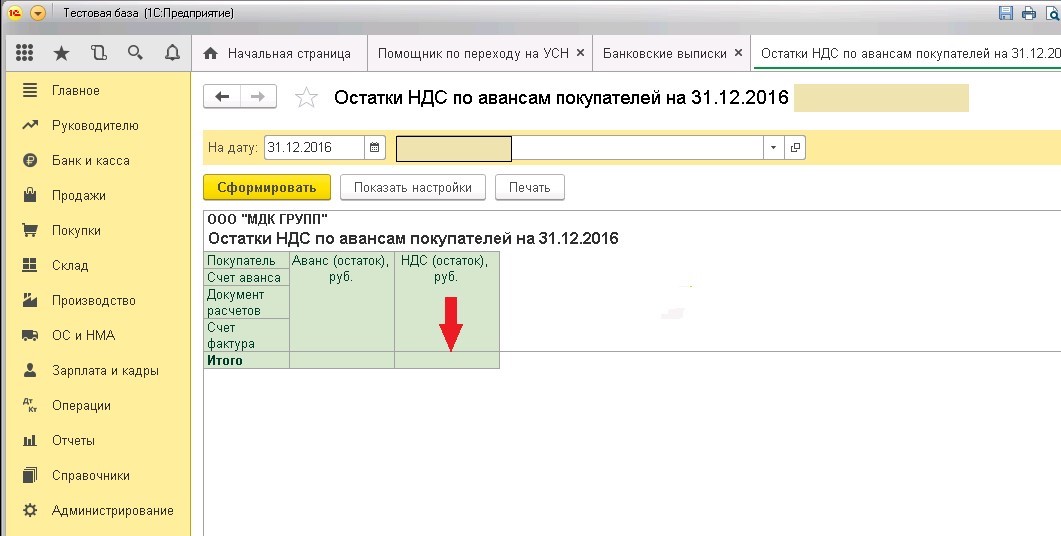Click the print preview icon in the title bar
Screen dimensions: 1061x536
click(x=1053, y=13)
